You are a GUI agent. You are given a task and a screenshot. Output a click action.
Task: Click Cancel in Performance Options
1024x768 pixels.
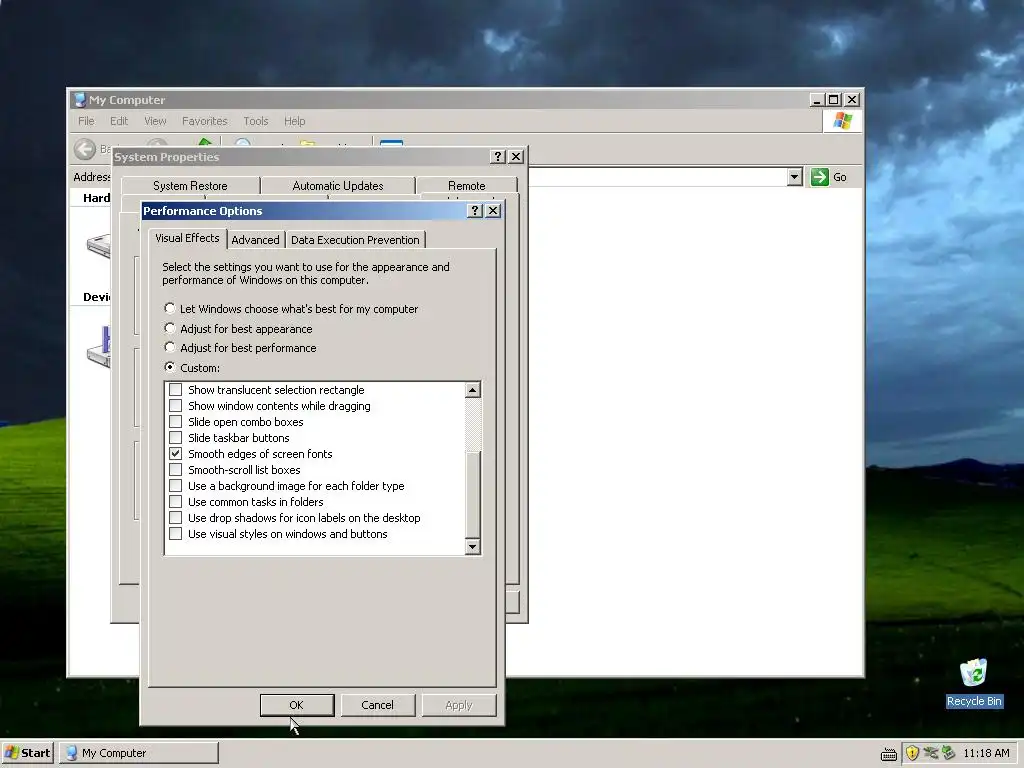coord(377,705)
